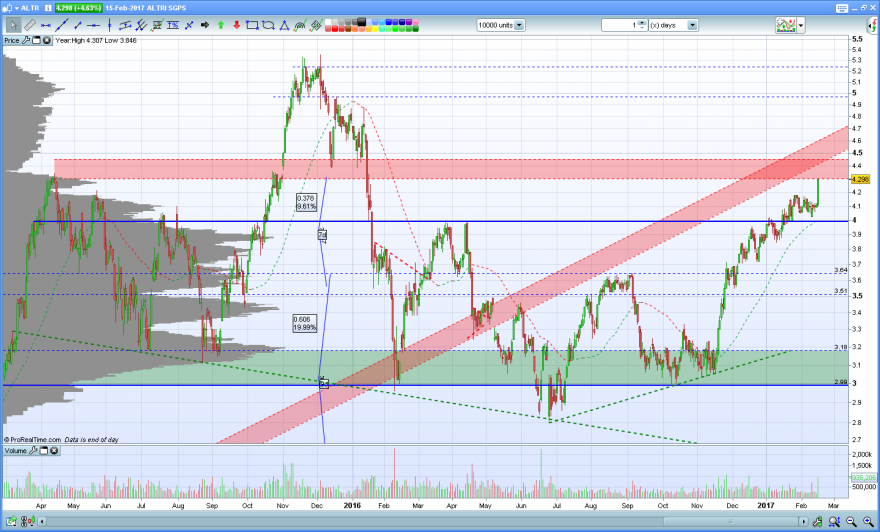Click the Price panel label
The height and width of the screenshot is (532, 880).
12,40
